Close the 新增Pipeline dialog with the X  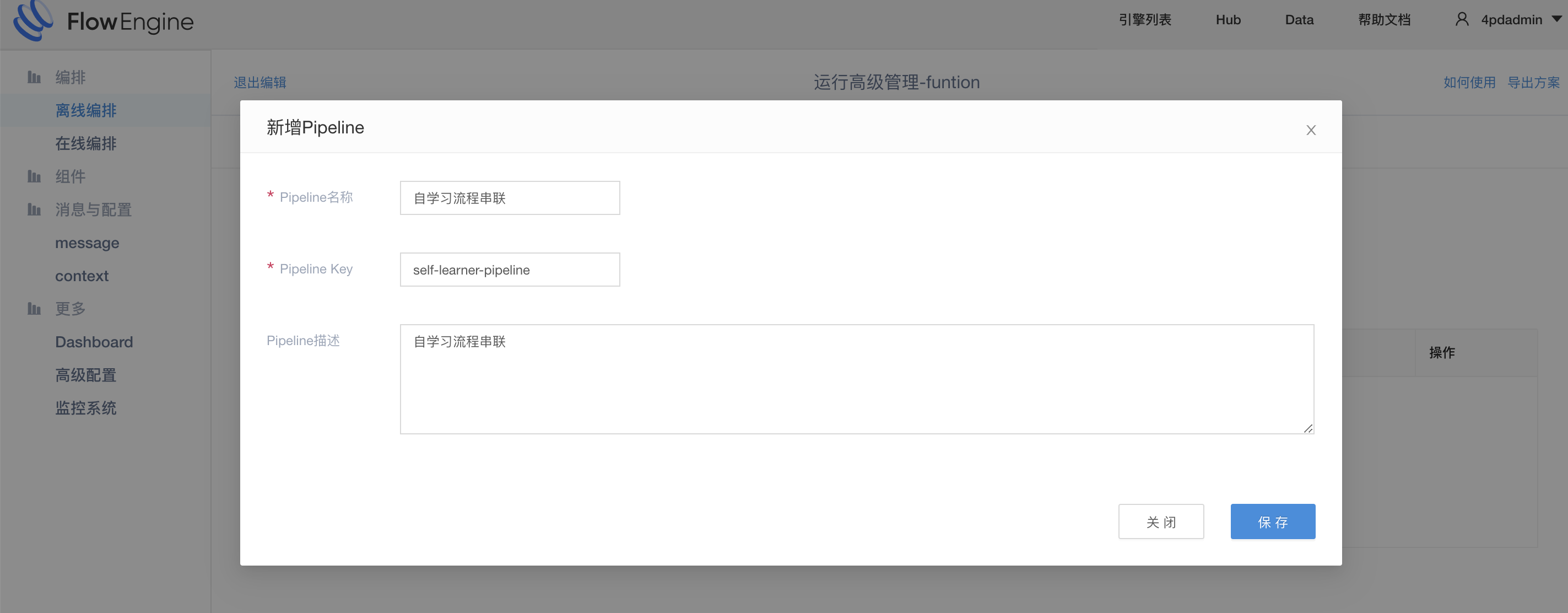(1311, 130)
